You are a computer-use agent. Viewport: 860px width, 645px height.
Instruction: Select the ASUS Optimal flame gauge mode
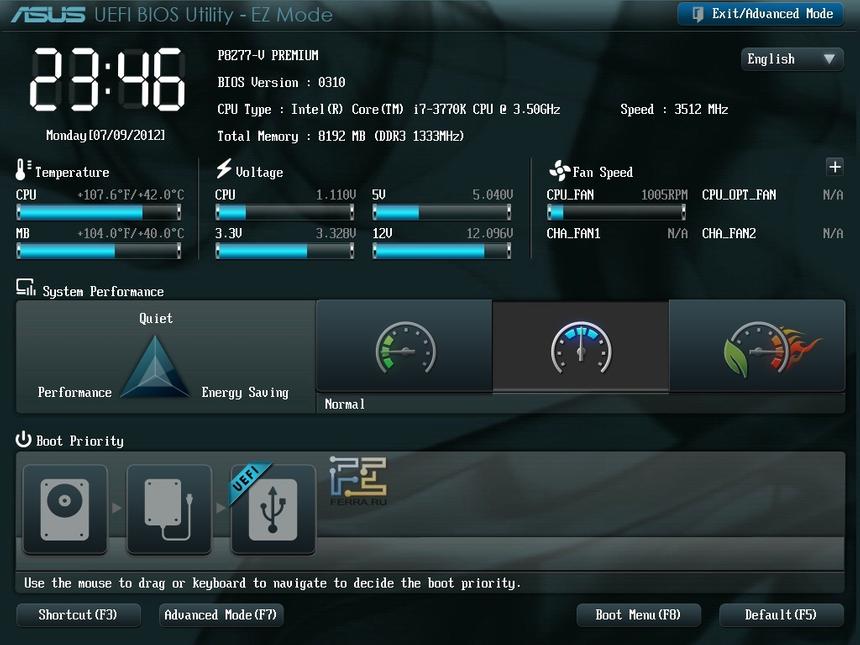[x=757, y=347]
